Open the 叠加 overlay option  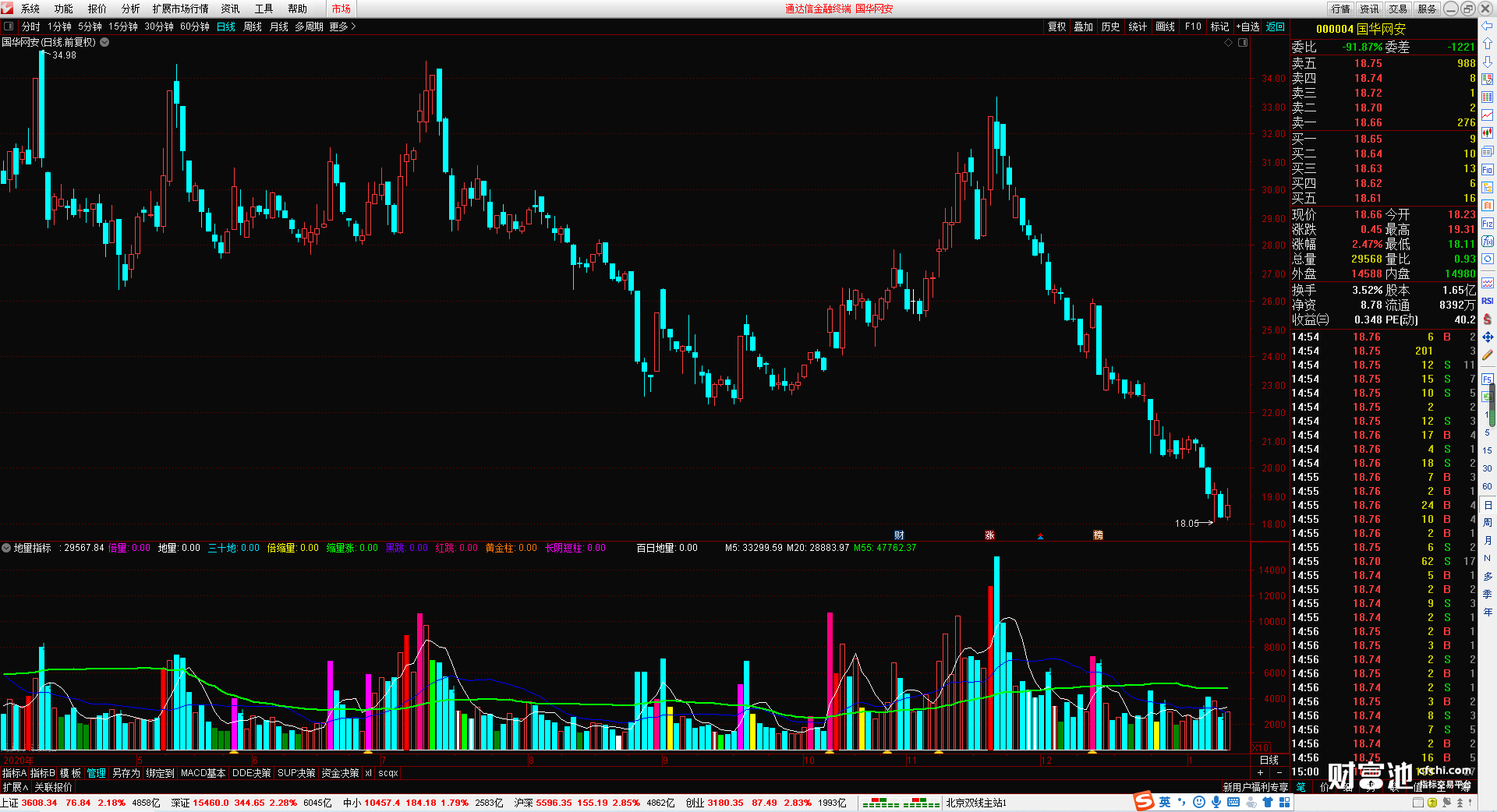[1083, 26]
